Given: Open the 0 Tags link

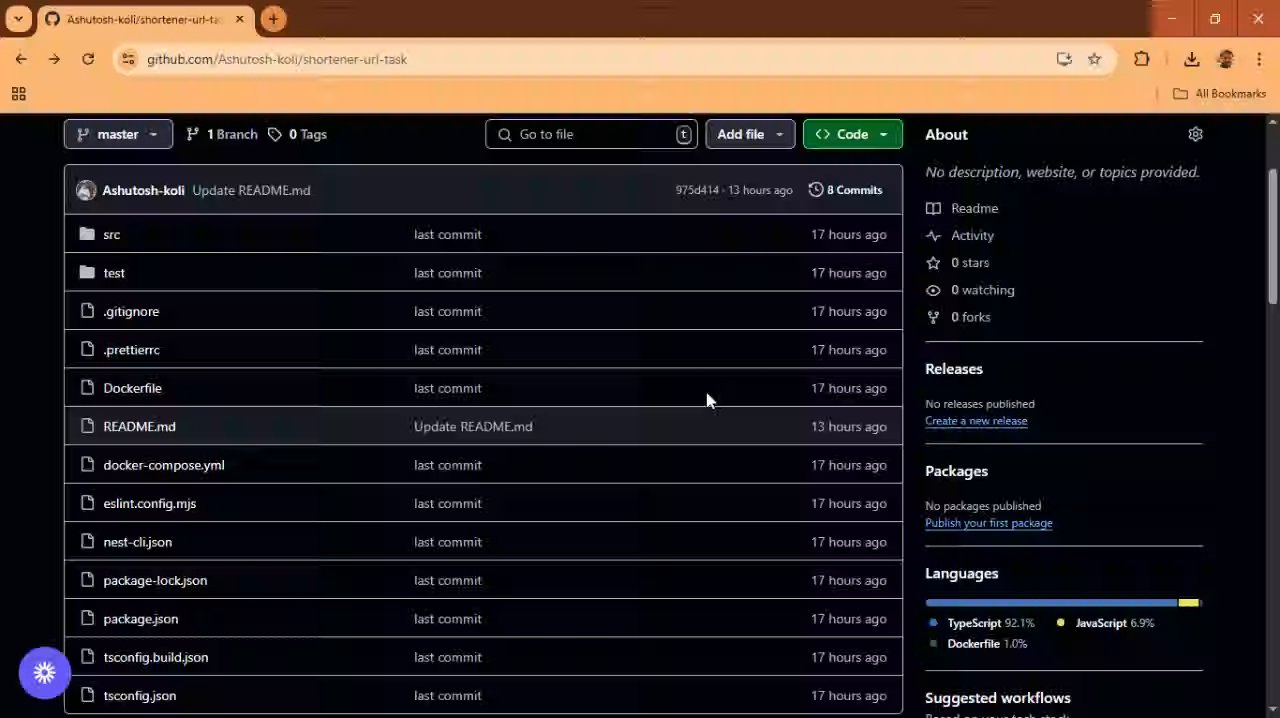Looking at the screenshot, I should tap(297, 134).
